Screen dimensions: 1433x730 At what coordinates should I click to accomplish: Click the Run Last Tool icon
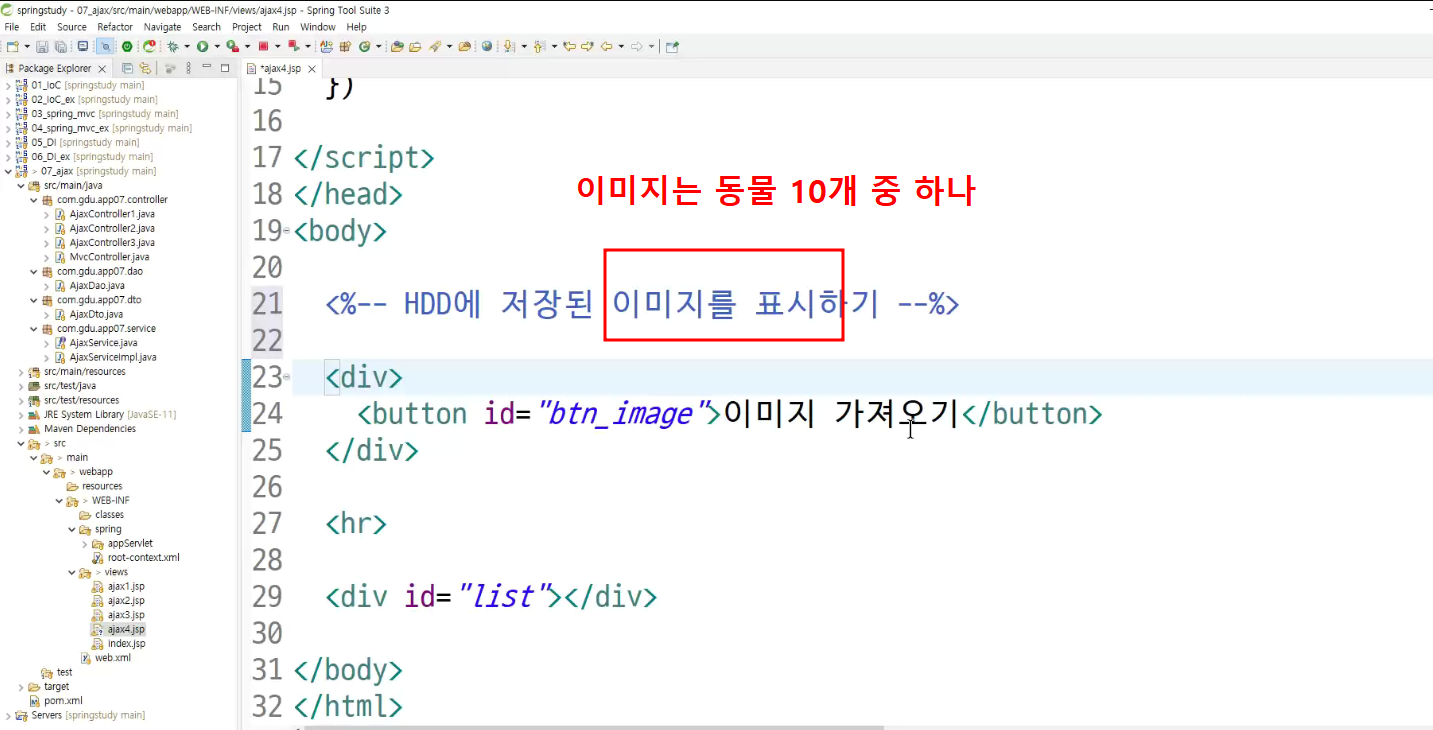tap(232, 46)
